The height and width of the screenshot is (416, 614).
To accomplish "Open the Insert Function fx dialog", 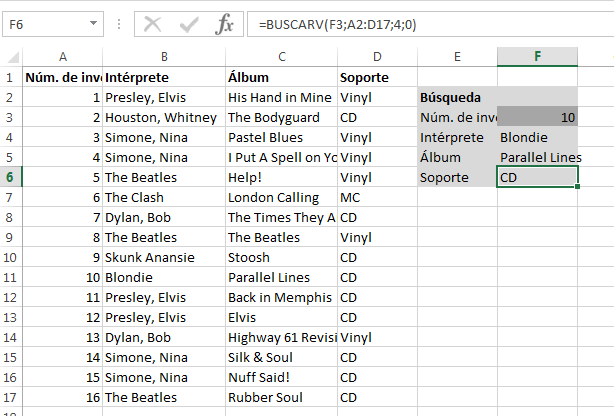I will 224,24.
